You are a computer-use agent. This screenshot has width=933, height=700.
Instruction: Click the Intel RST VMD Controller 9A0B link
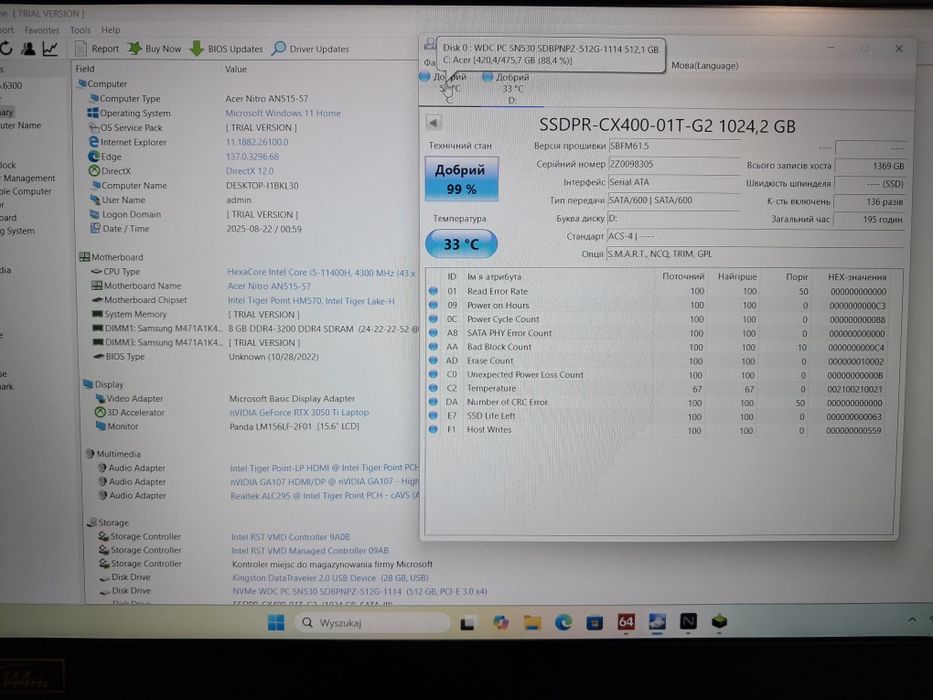coord(290,537)
